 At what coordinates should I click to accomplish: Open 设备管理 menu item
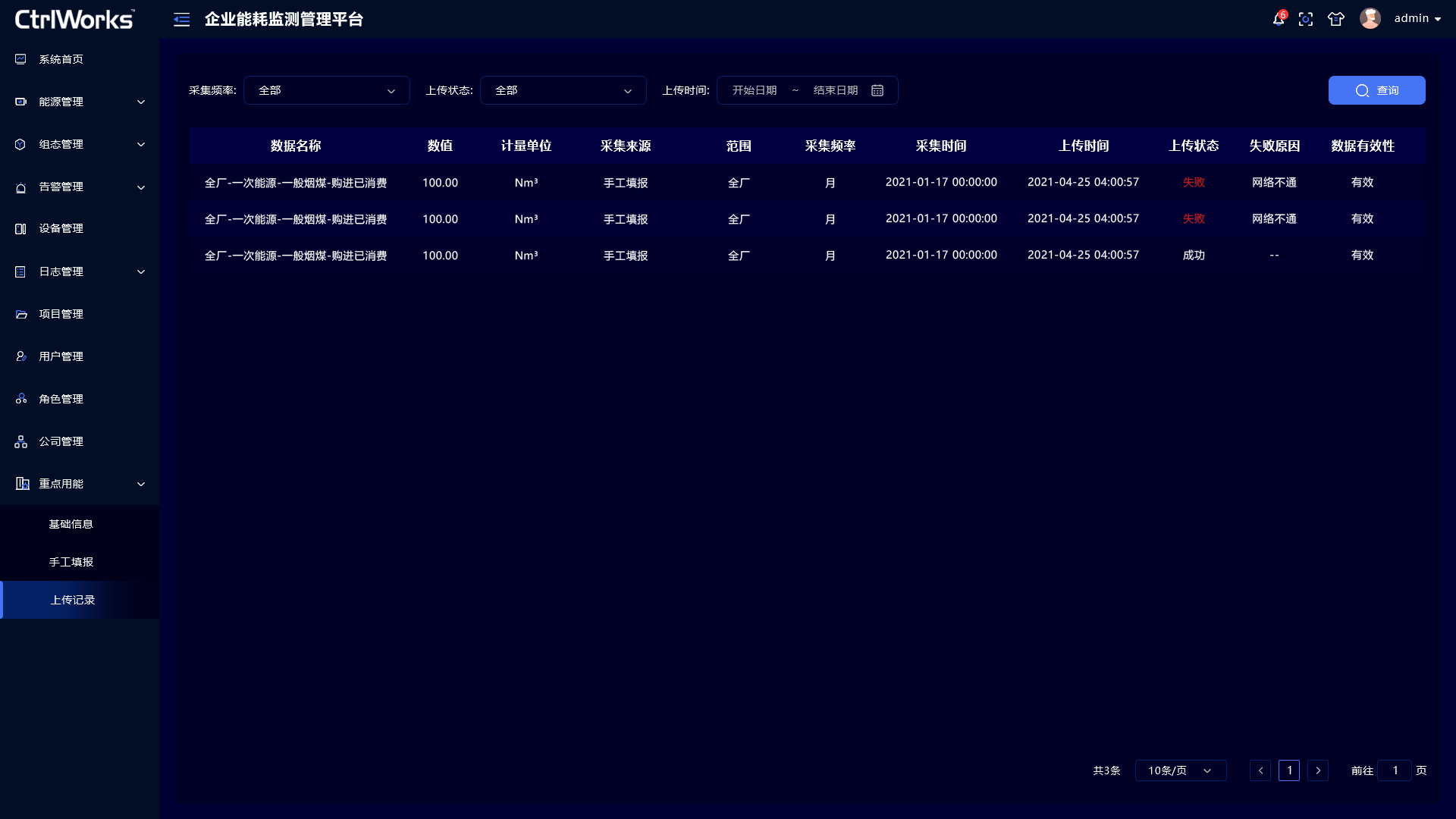pos(80,229)
